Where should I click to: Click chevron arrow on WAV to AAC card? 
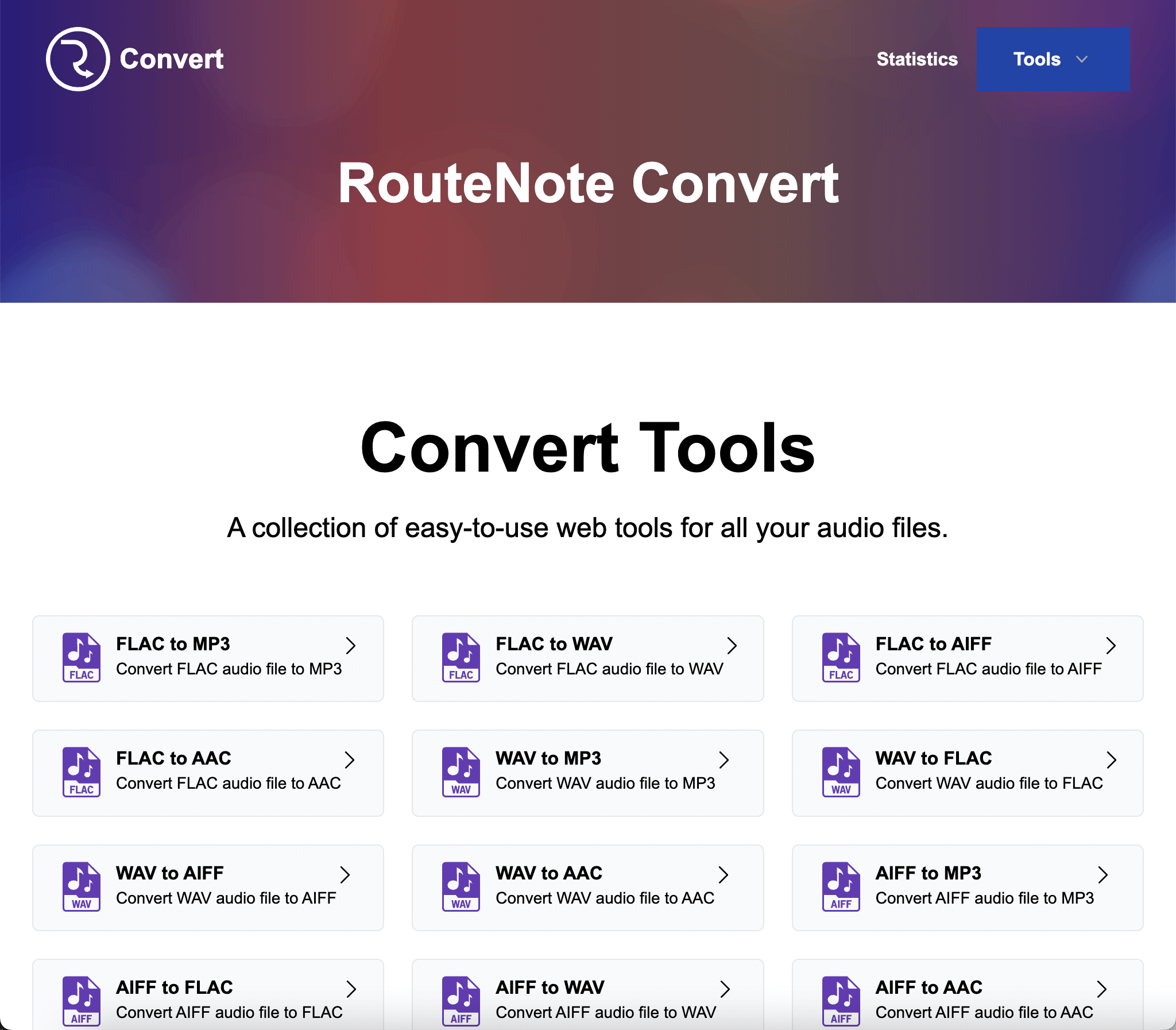pyautogui.click(x=724, y=875)
